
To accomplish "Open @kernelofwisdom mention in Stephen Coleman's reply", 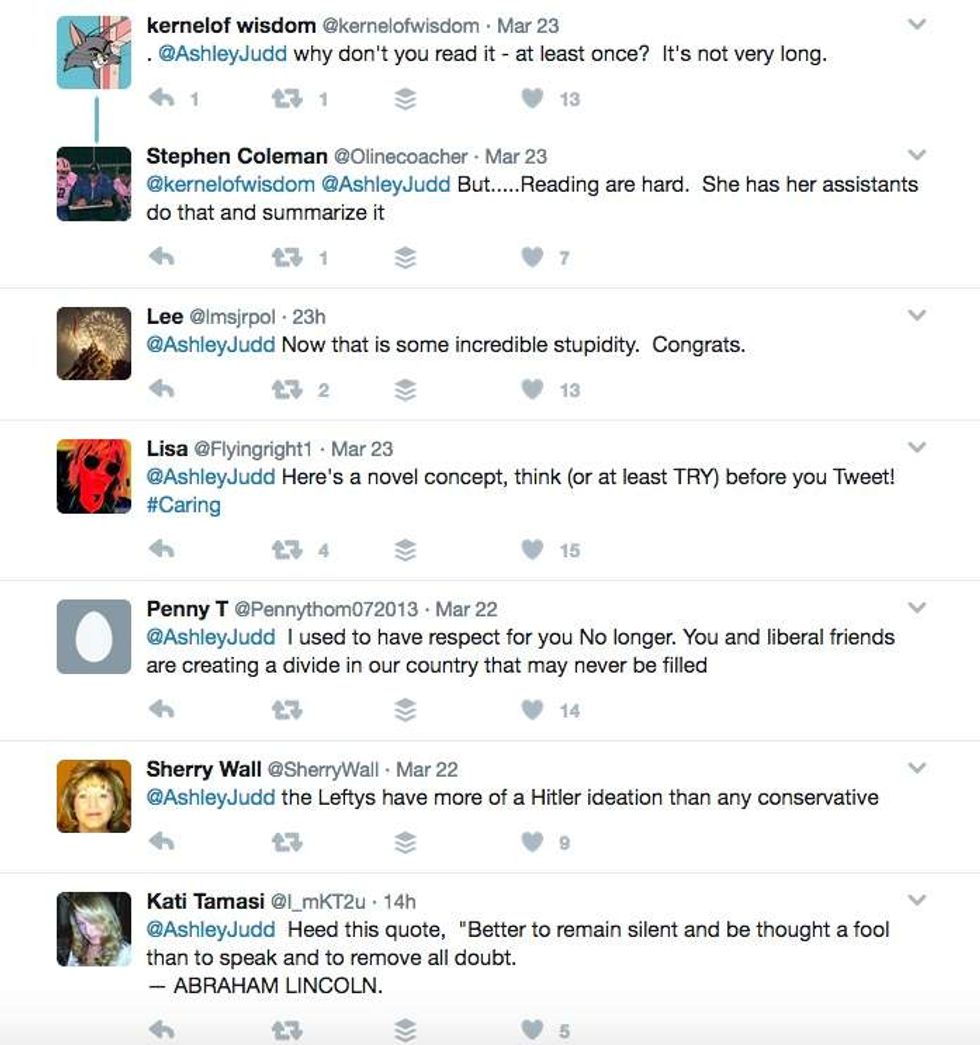I will (x=230, y=185).
